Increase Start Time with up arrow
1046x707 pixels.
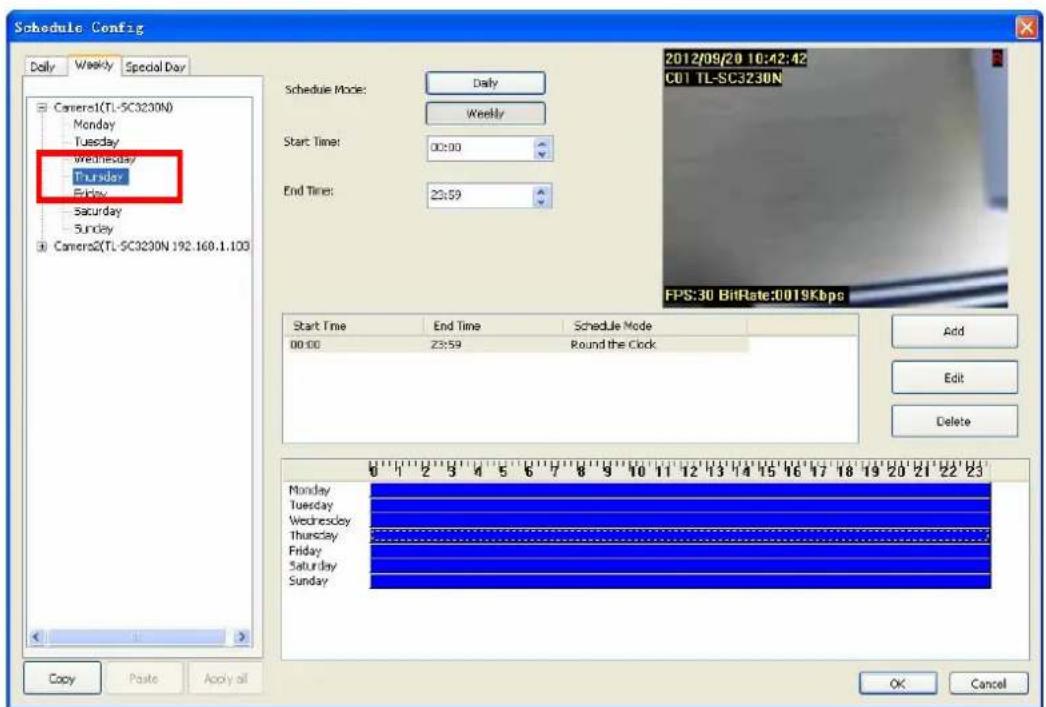(542, 143)
